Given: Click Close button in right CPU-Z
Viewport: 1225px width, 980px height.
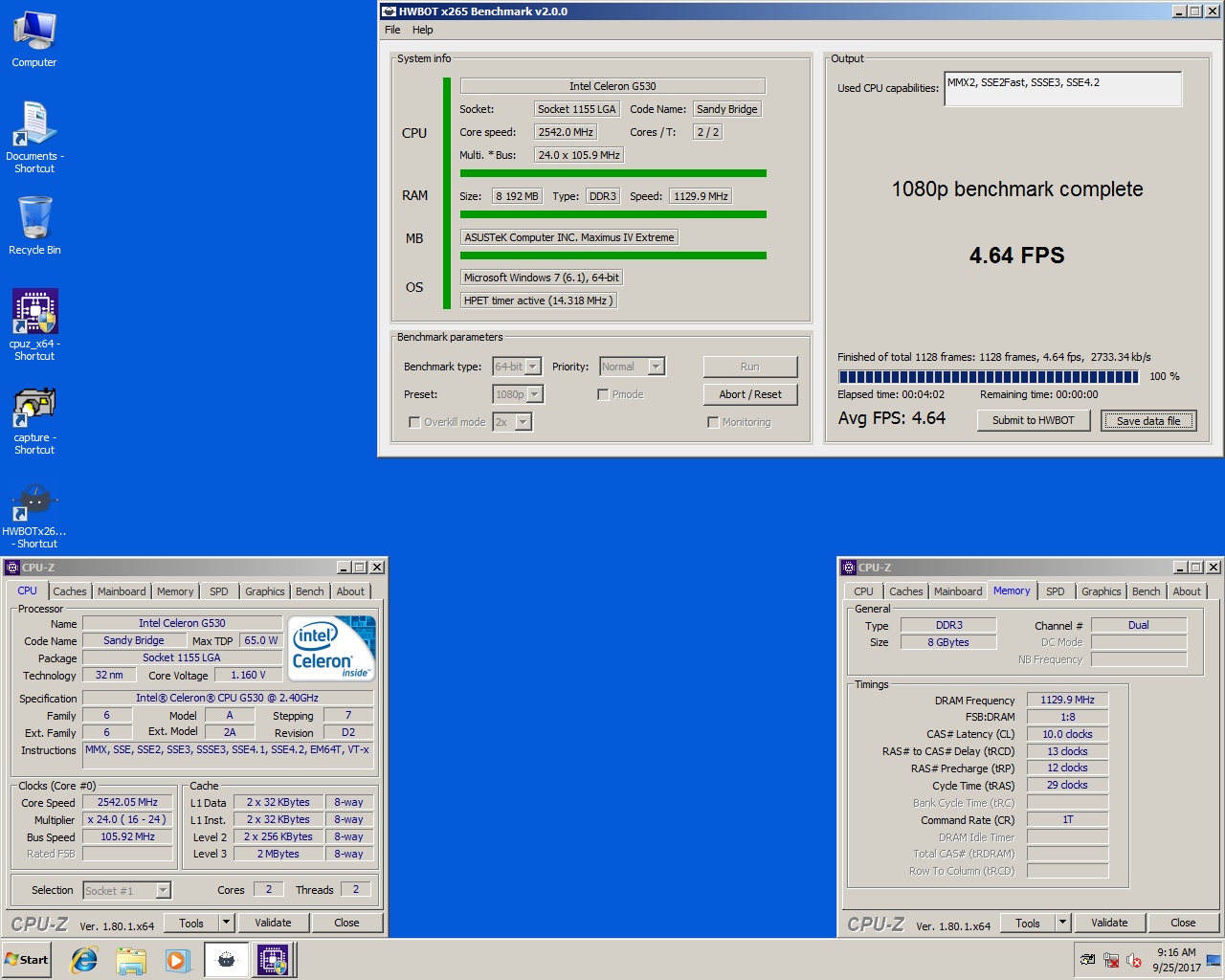Looking at the screenshot, I should [1183, 924].
